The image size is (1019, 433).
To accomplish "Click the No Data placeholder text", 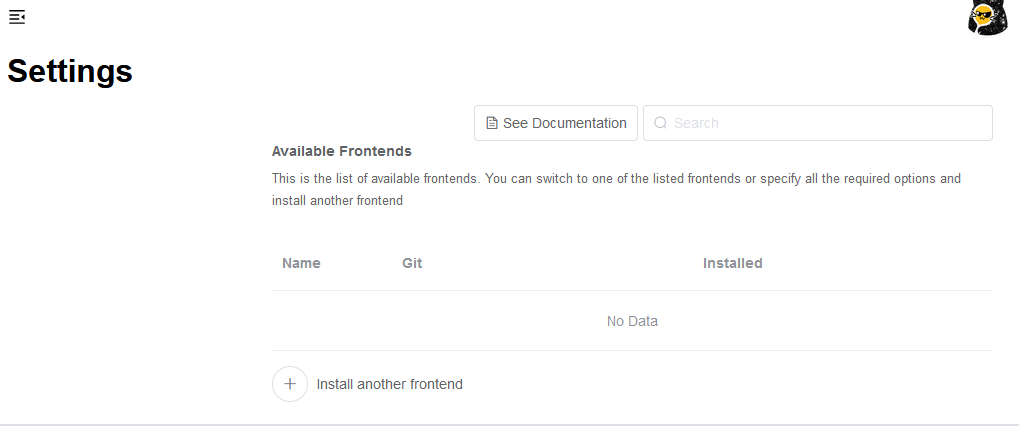I will tap(632, 321).
